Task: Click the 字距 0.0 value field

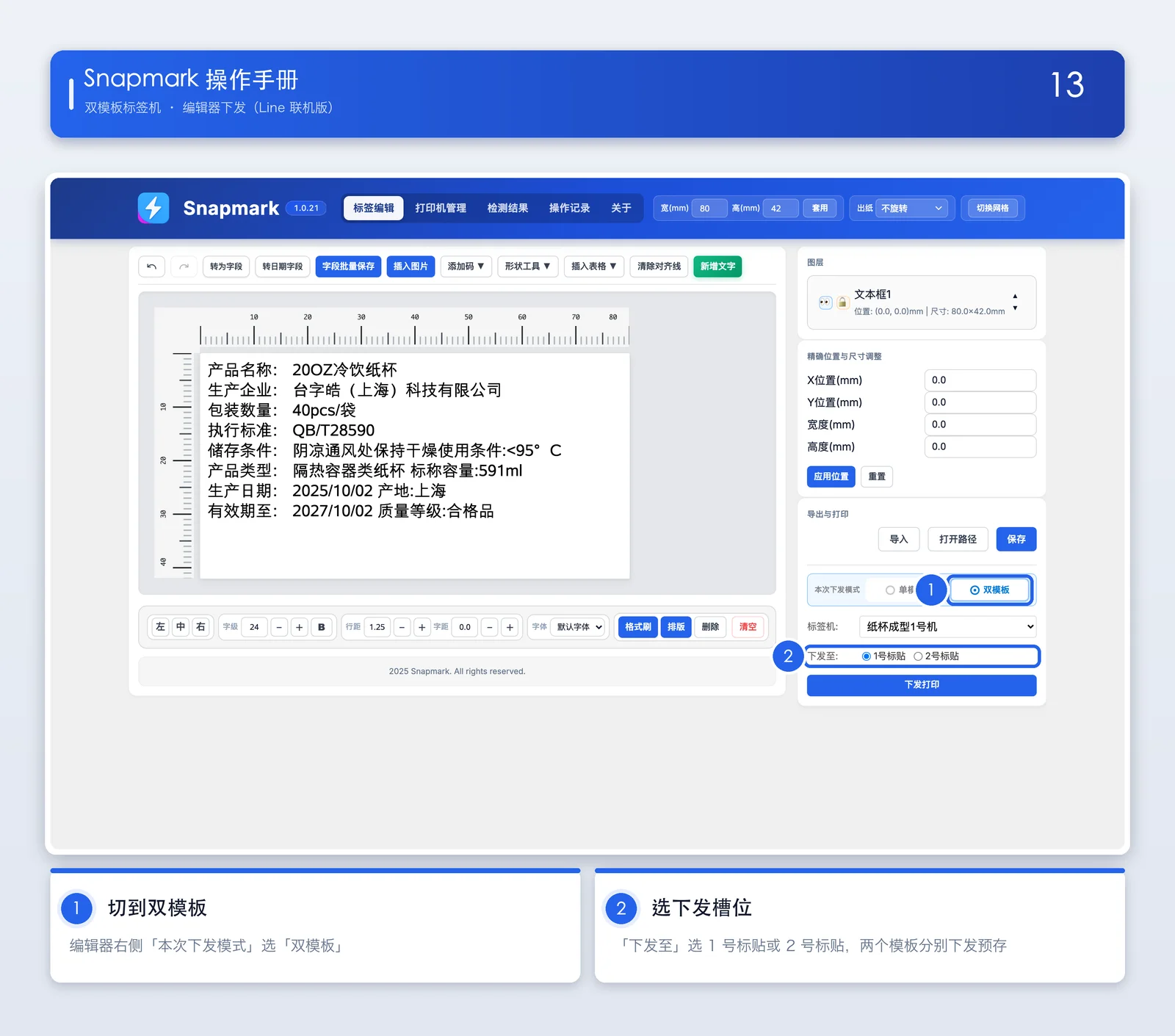Action: pos(465,627)
